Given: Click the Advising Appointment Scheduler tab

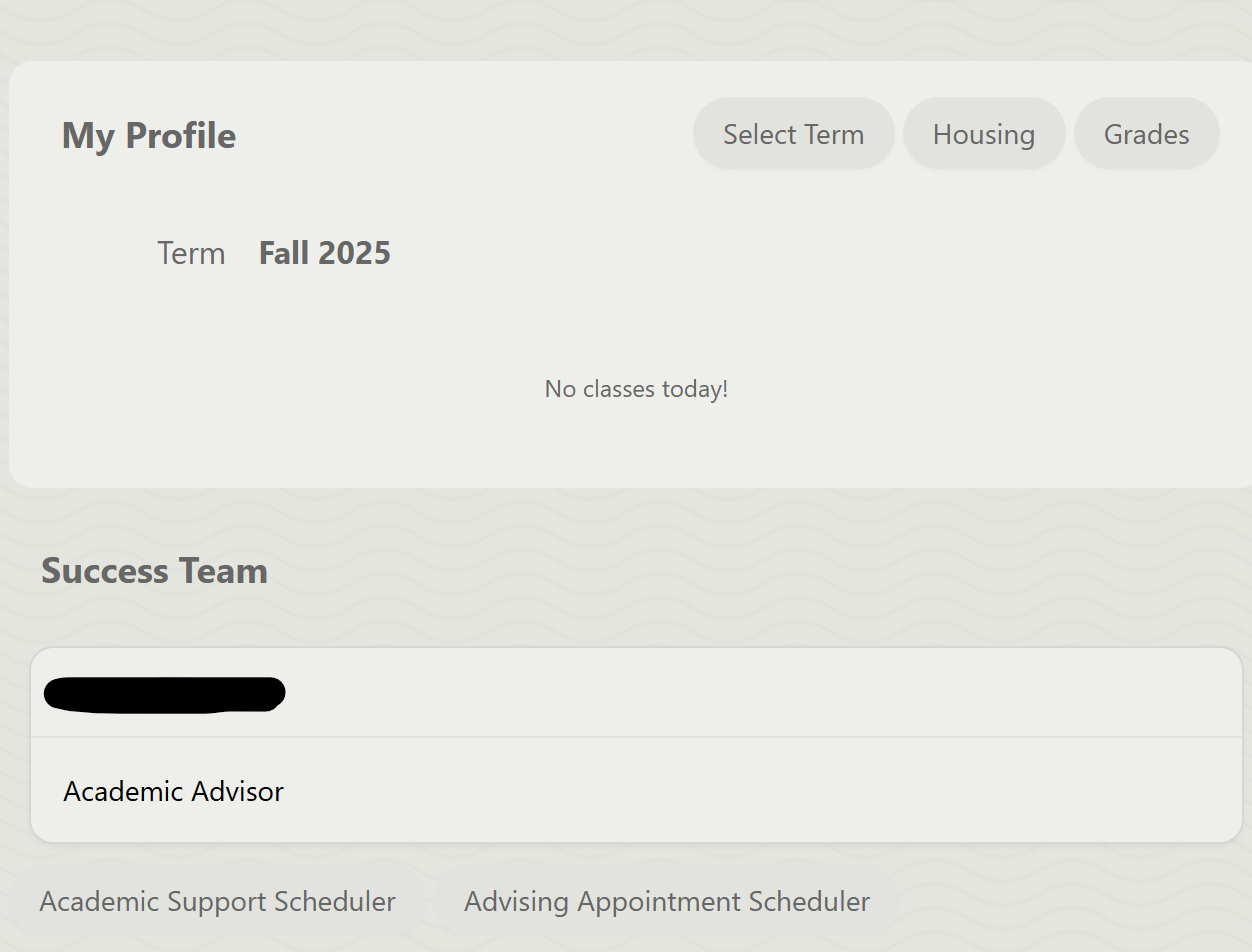Looking at the screenshot, I should click(x=666, y=901).
